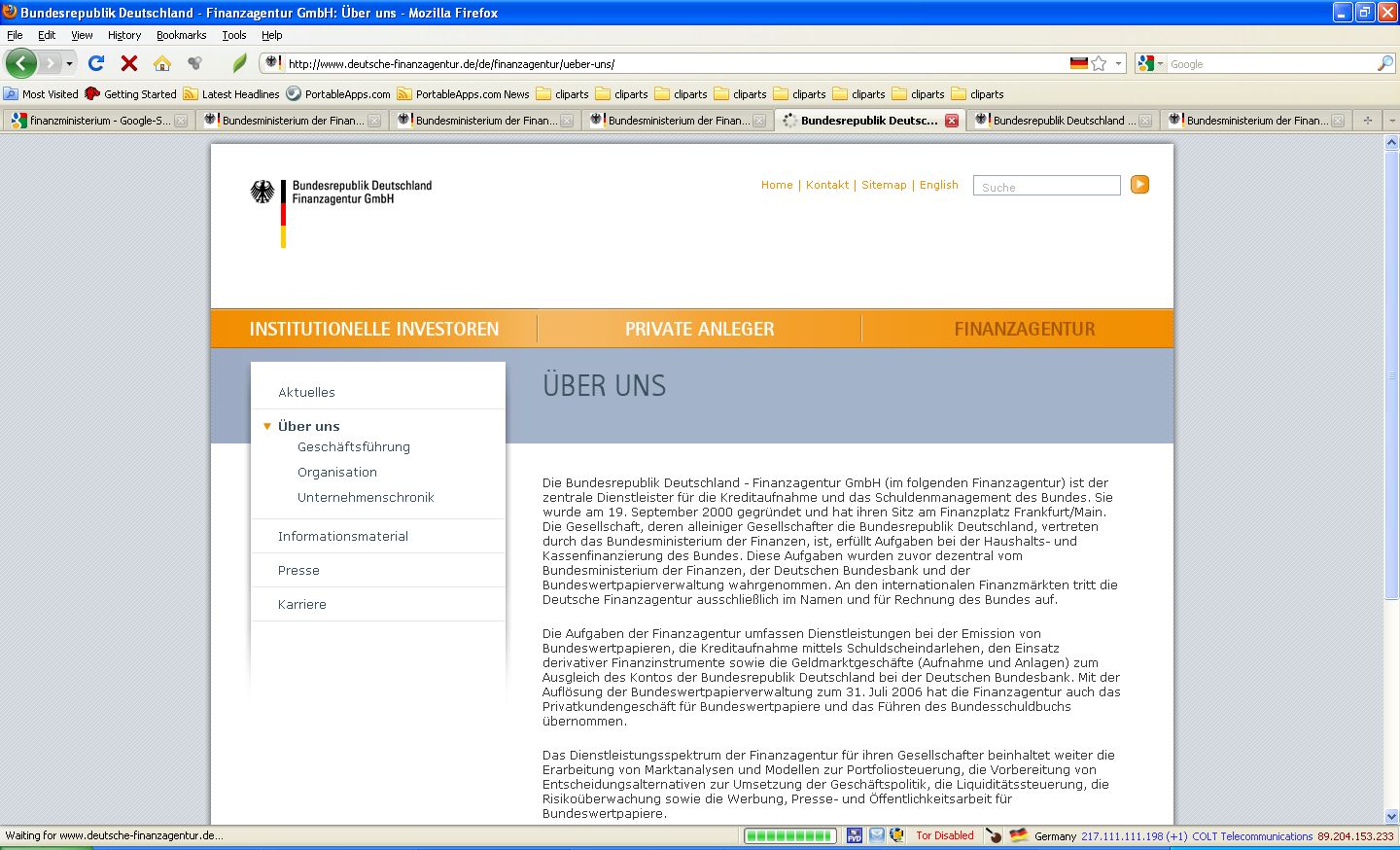Click the magnifying glass in Google search box
This screenshot has width=1400, height=850.
coord(1384,63)
